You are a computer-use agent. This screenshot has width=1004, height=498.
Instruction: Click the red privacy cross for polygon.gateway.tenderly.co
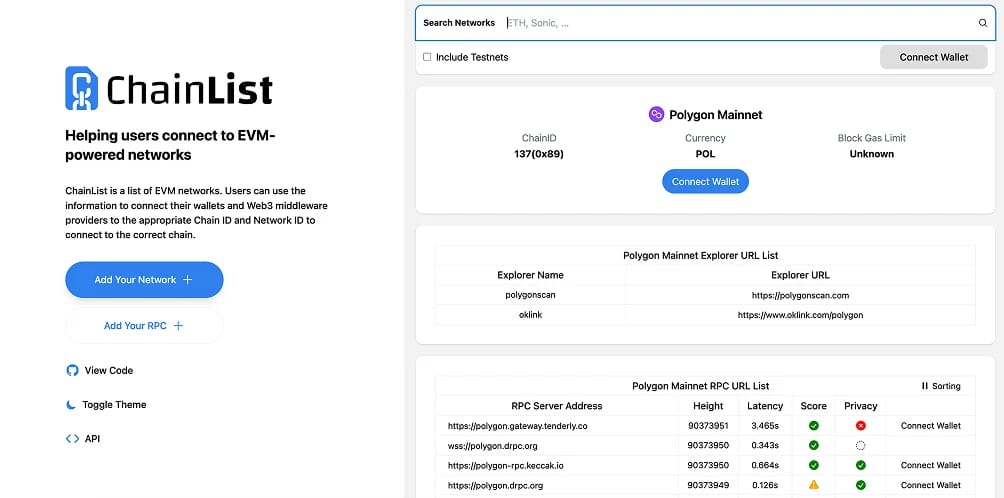(861, 426)
